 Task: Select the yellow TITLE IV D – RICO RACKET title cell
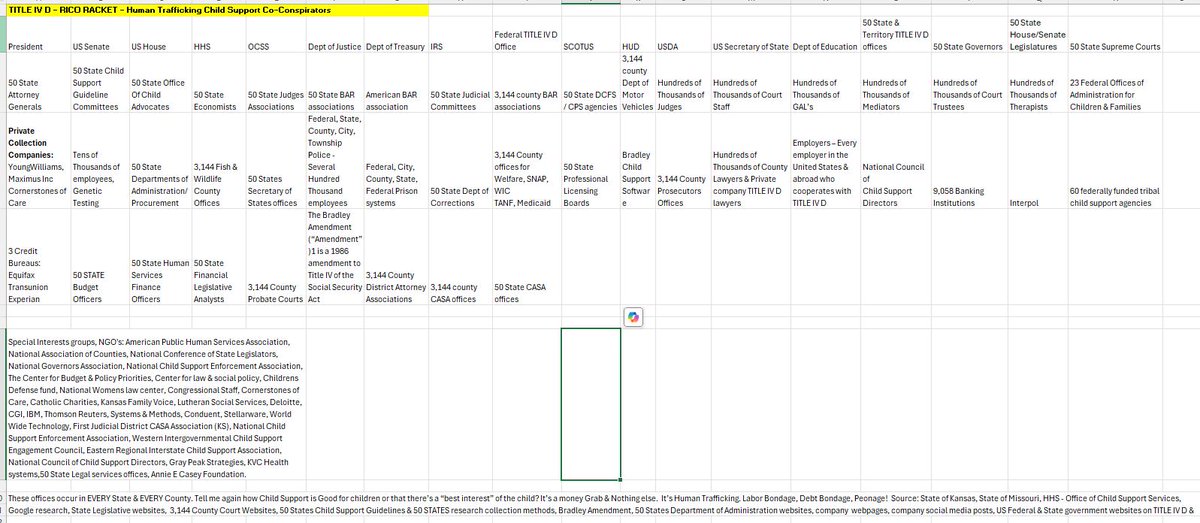[x=216, y=11]
